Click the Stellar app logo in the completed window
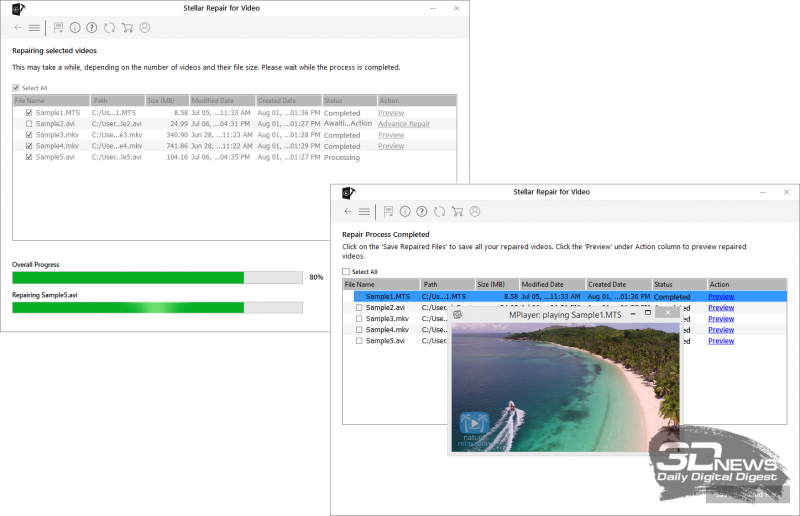 pos(348,192)
